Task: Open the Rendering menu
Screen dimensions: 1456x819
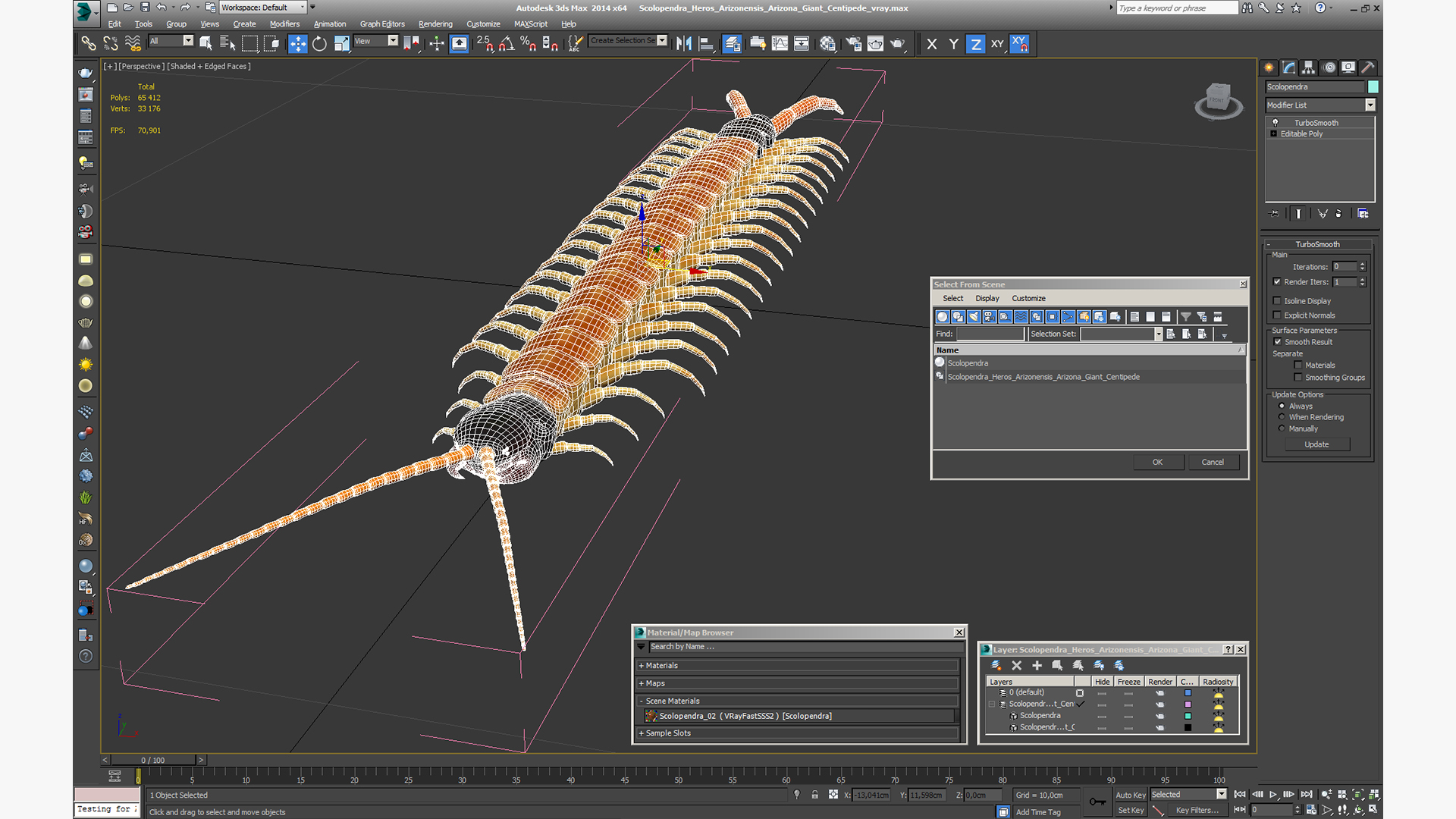Action: [435, 24]
